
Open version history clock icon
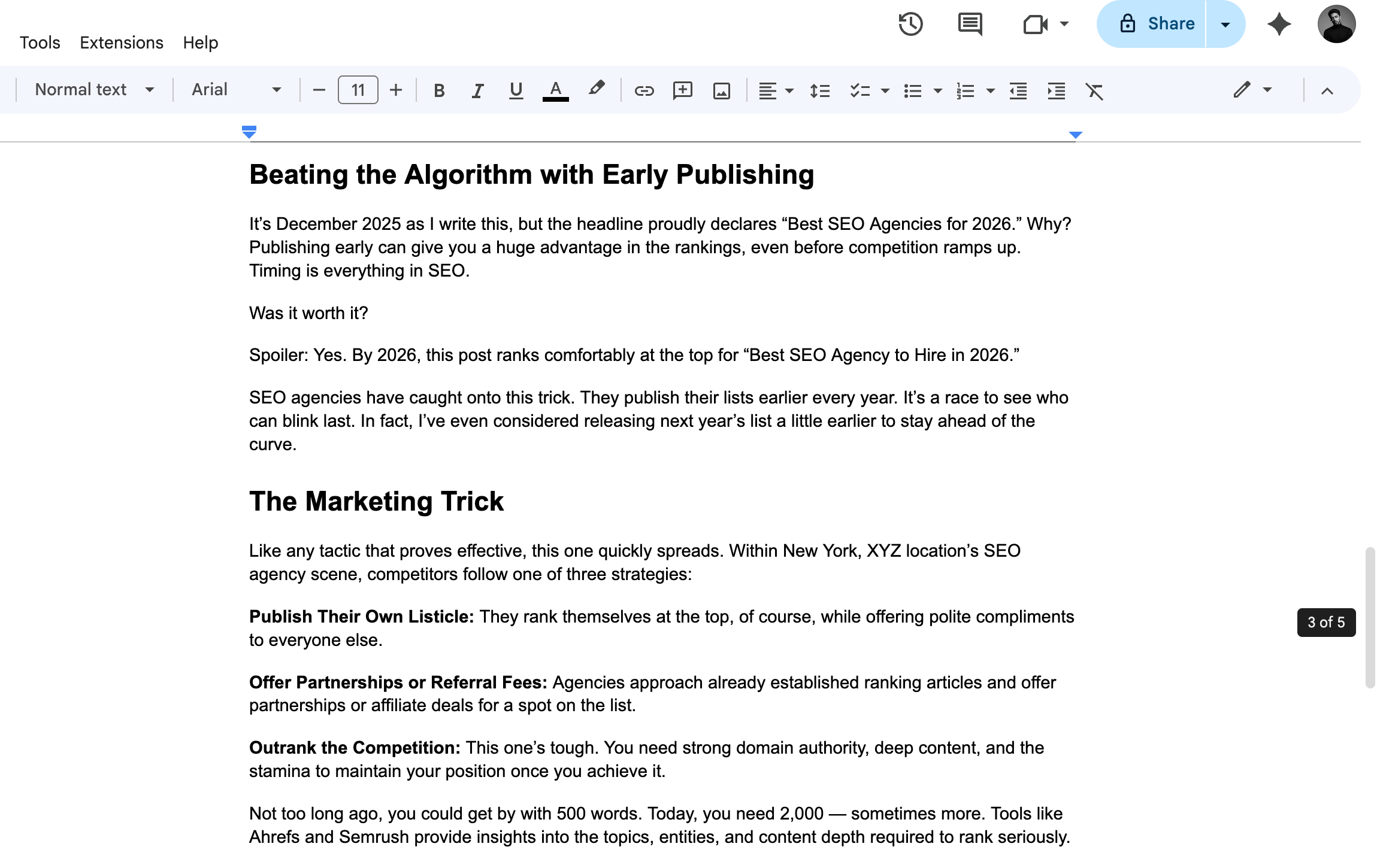[x=910, y=24]
